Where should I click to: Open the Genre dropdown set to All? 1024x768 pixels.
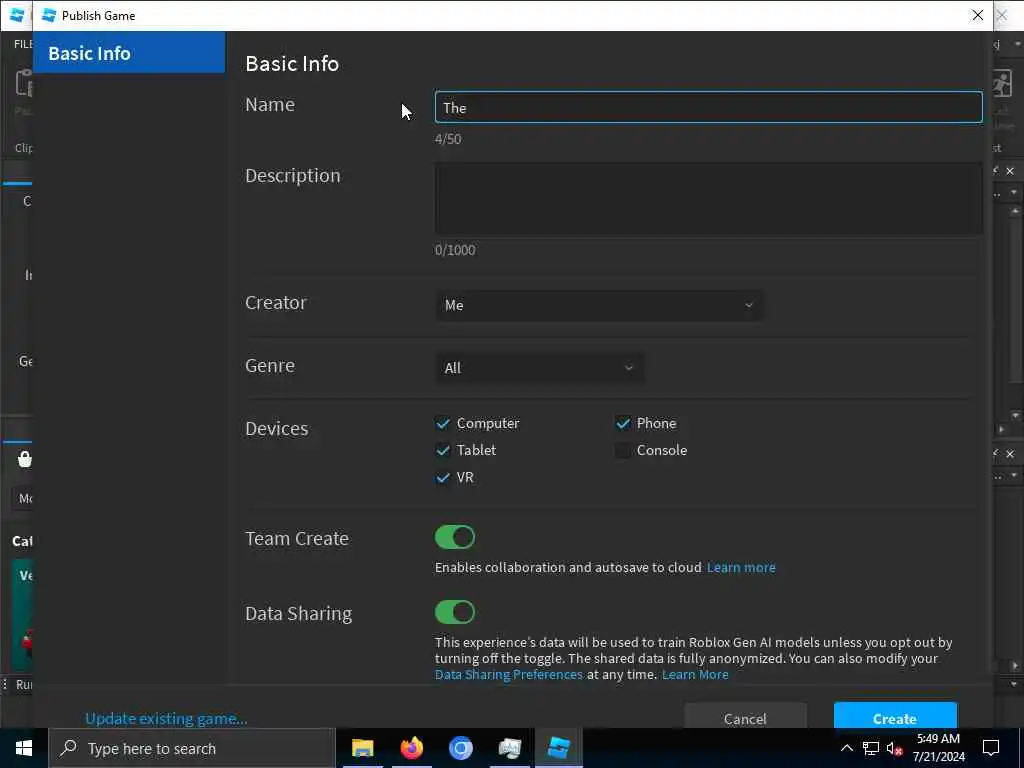tap(539, 368)
